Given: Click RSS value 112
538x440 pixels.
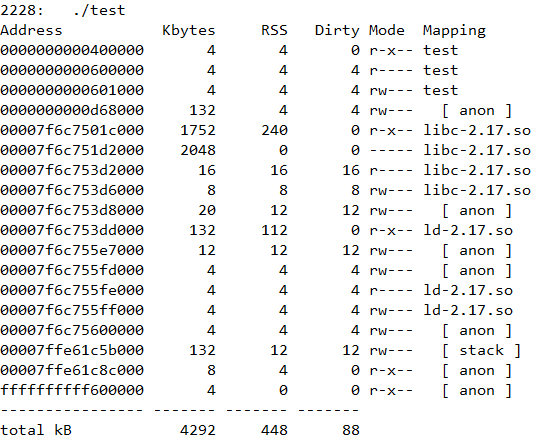Looking at the screenshot, I should 274,230.
